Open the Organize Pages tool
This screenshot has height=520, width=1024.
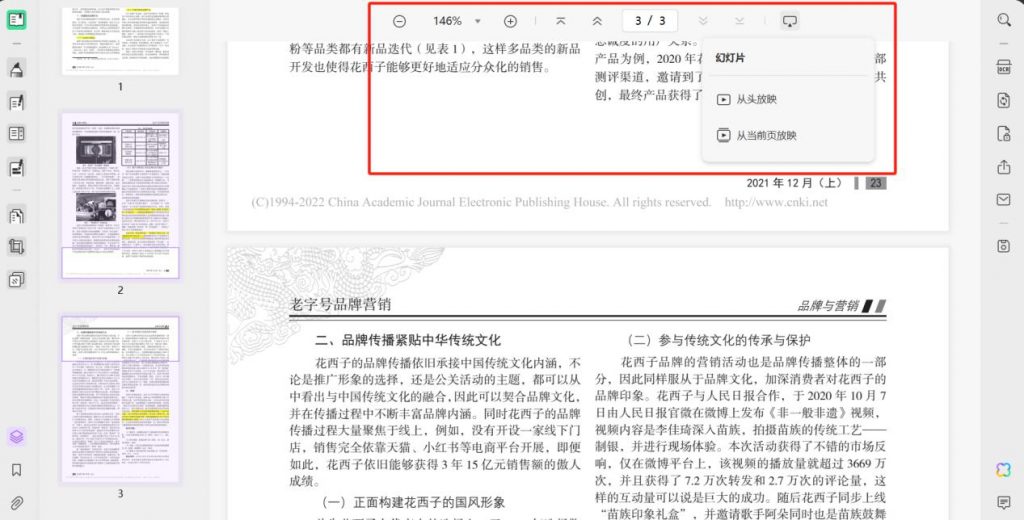16,214
